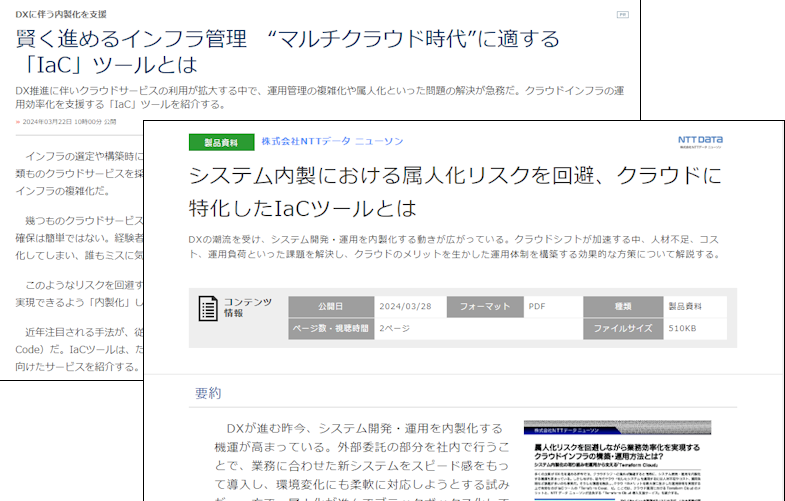Click the ファイルサイズ label cell
This screenshot has width=785, height=501.
(x=623, y=328)
